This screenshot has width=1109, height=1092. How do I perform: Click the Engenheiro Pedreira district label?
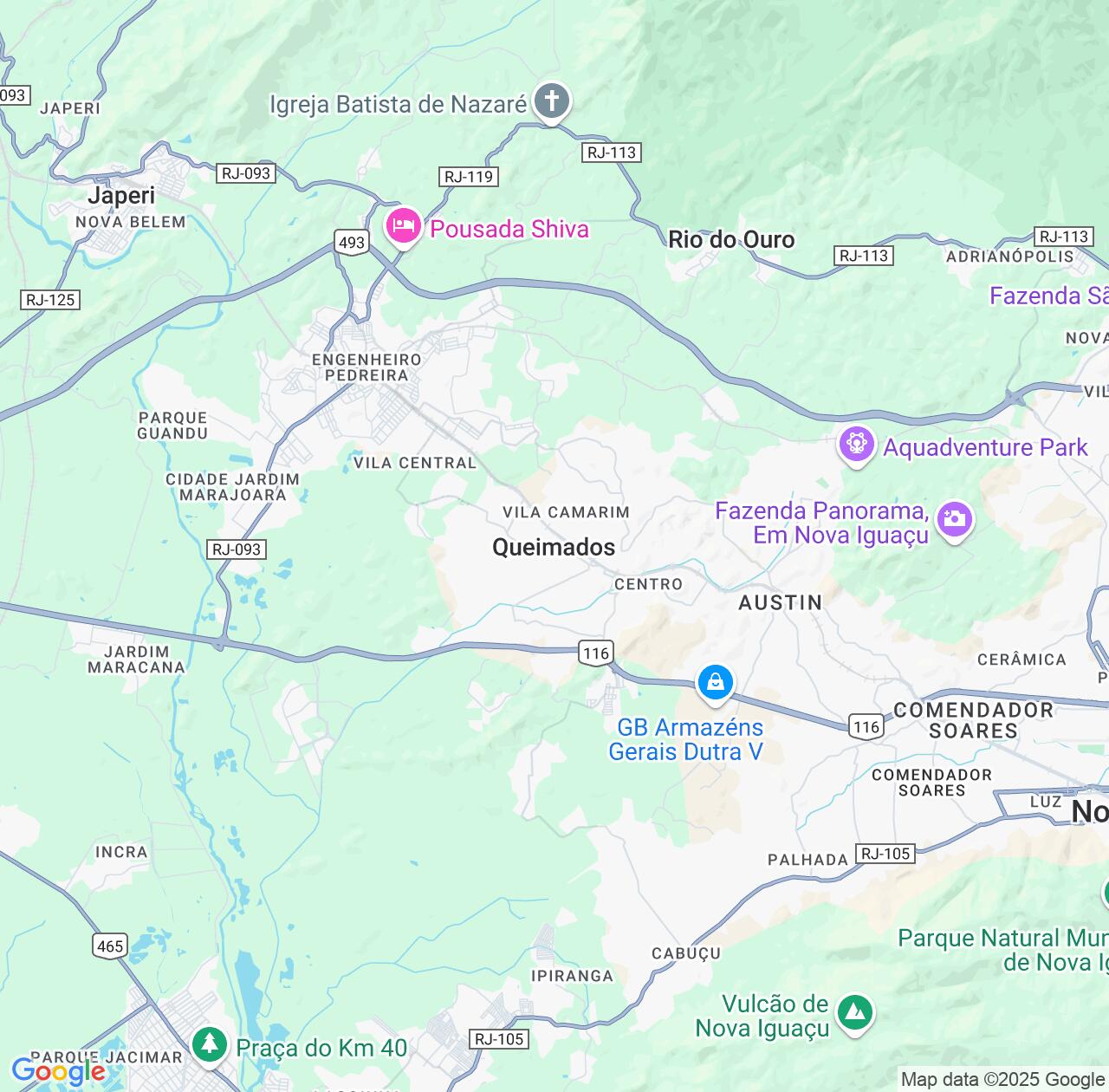pyautogui.click(x=366, y=367)
